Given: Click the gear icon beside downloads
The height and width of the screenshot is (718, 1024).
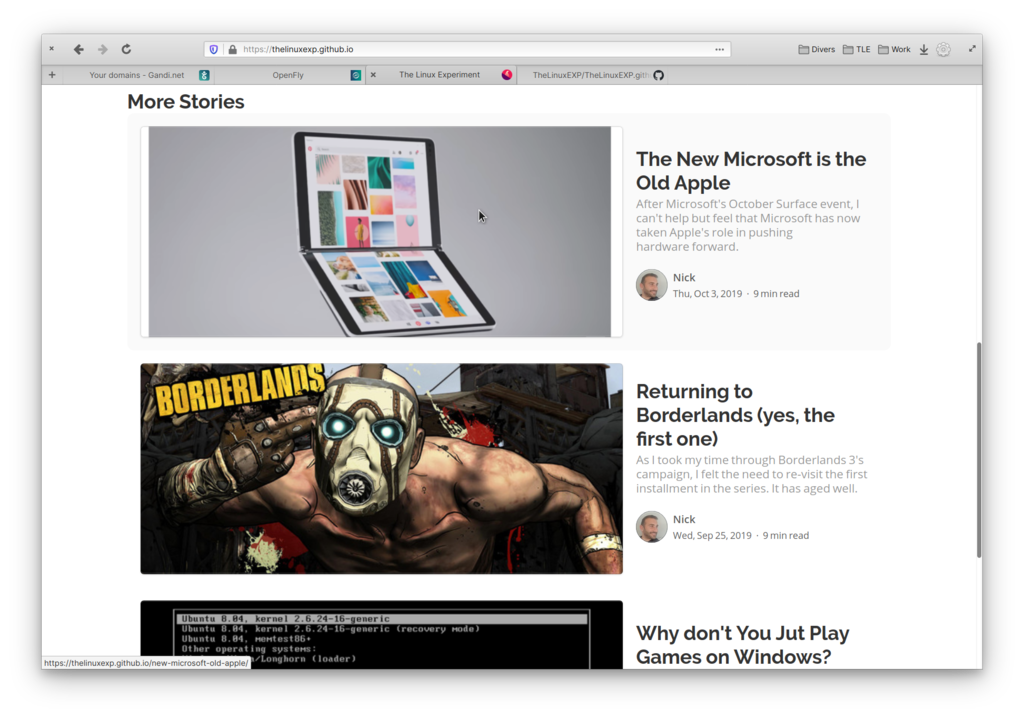Looking at the screenshot, I should click(944, 50).
